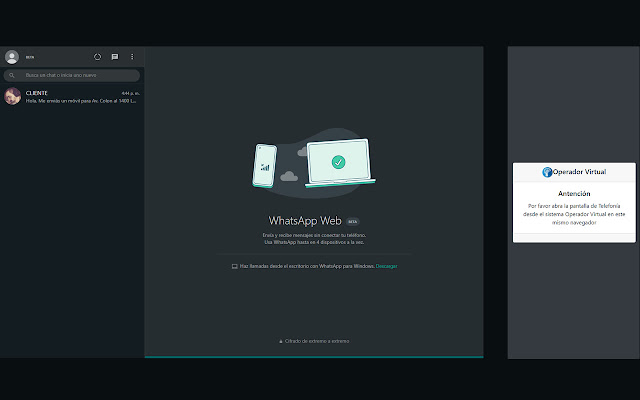640x400 pixels.
Task: Click the WhatsApp Web title text
Action: pyautogui.click(x=305, y=221)
